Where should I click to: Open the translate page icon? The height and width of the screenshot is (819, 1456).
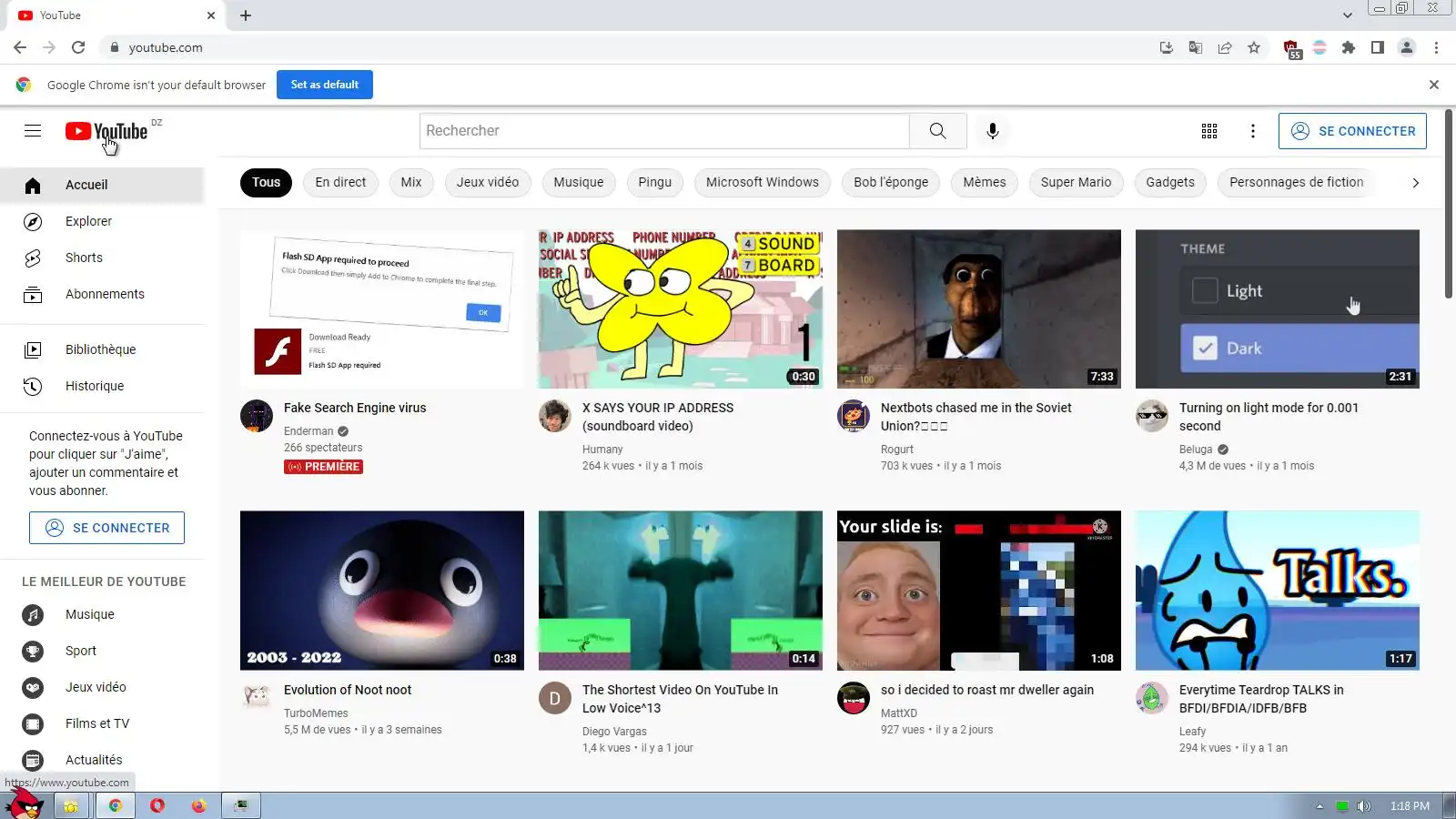click(1196, 47)
